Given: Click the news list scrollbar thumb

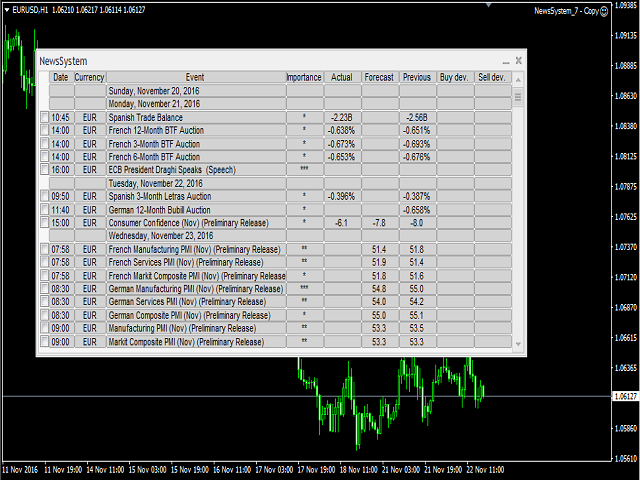Looking at the screenshot, I should coord(518,97).
